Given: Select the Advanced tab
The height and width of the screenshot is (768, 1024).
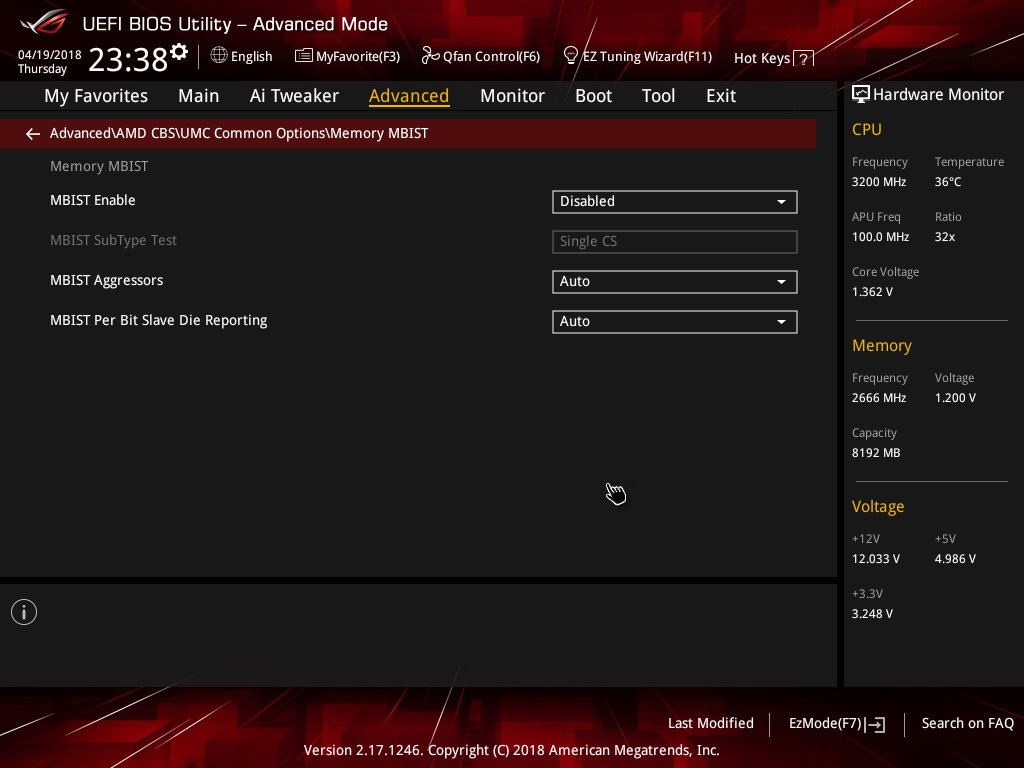Looking at the screenshot, I should (409, 96).
